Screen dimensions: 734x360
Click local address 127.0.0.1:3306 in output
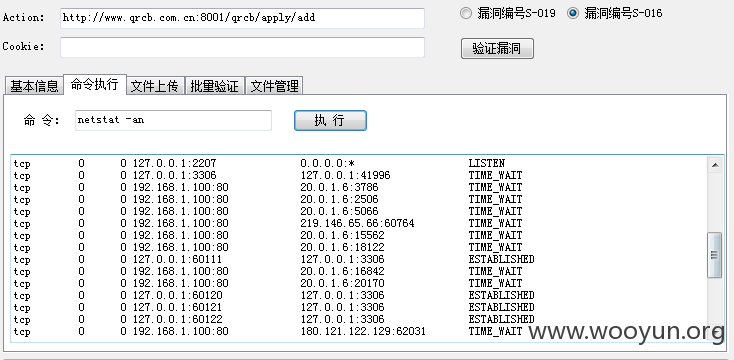coord(174,176)
